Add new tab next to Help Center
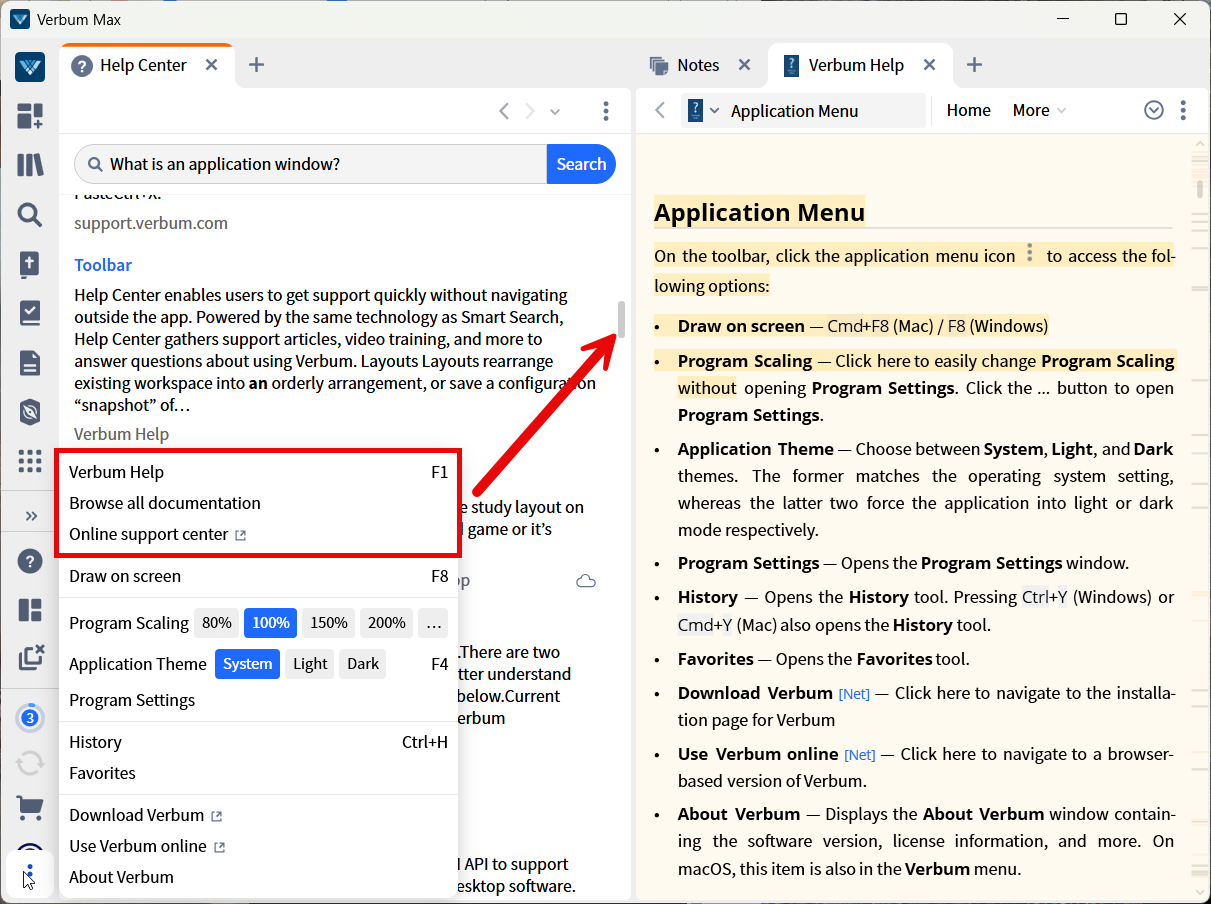 256,65
